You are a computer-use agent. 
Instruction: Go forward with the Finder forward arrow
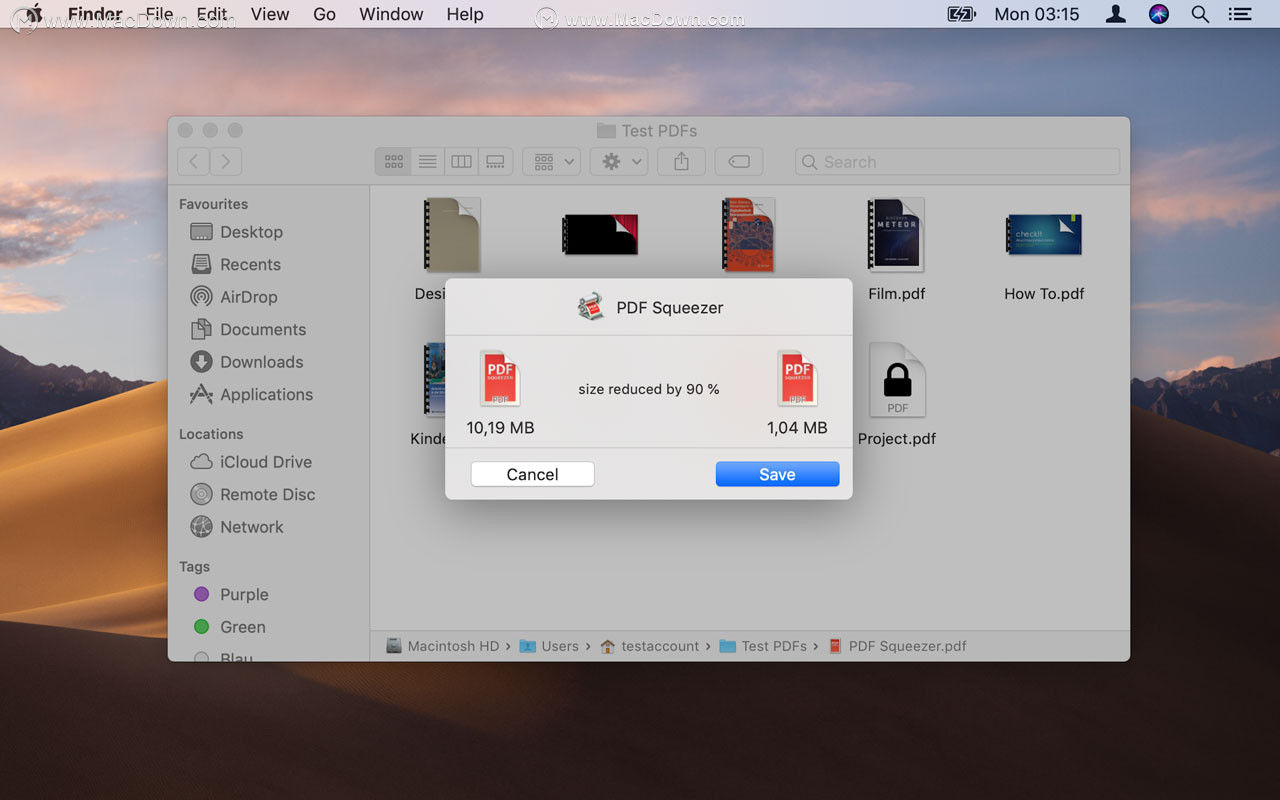pos(225,161)
